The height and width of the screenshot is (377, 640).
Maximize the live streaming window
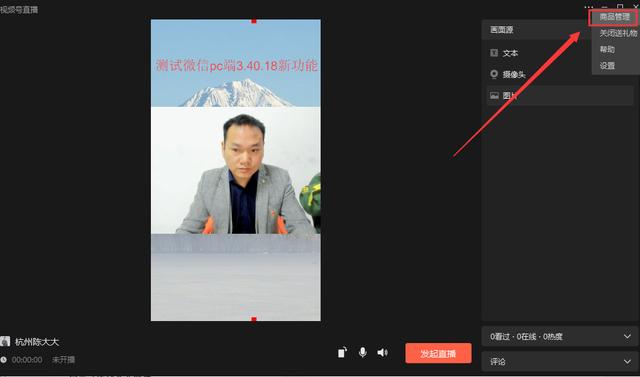(620, 7)
